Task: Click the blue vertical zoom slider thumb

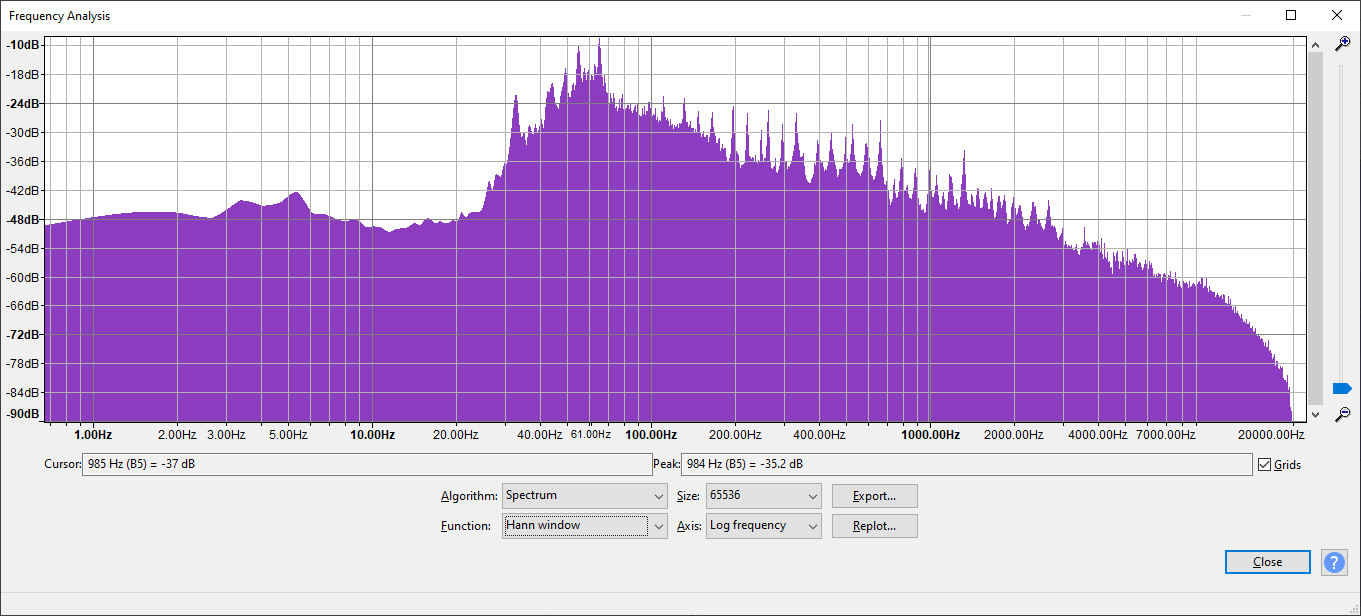Action: click(x=1342, y=388)
